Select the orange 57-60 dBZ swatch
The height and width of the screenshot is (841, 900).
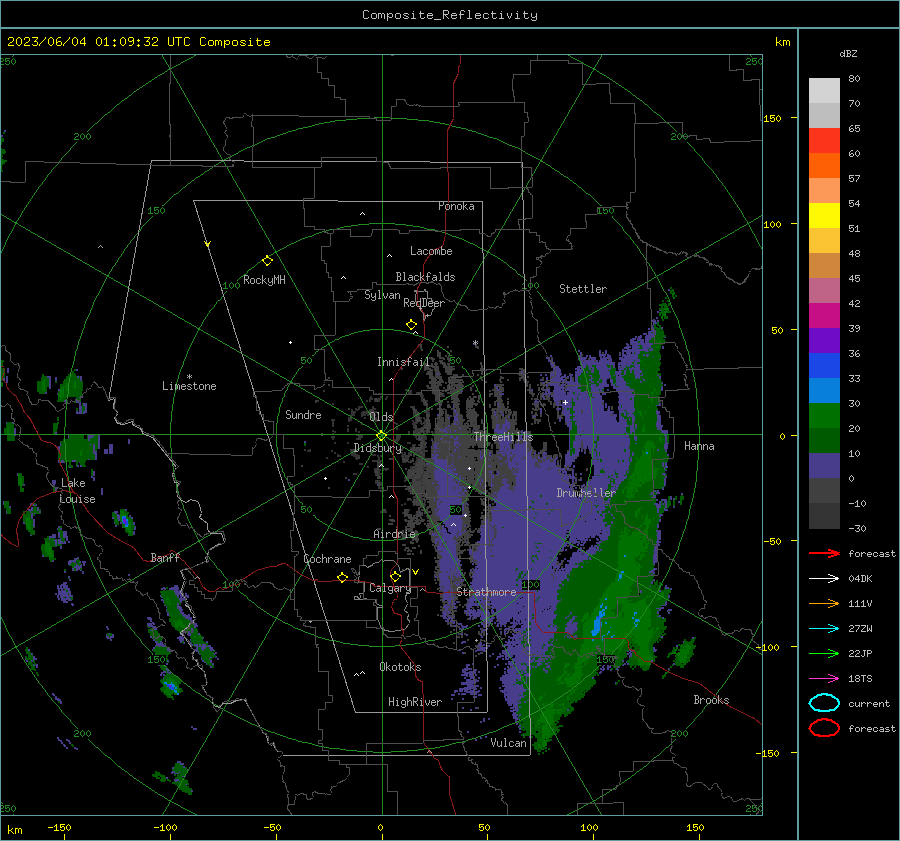point(824,166)
